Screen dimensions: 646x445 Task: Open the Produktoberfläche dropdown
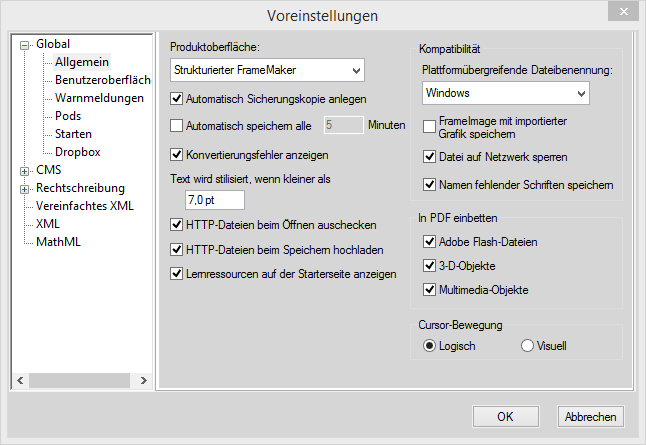[267, 70]
